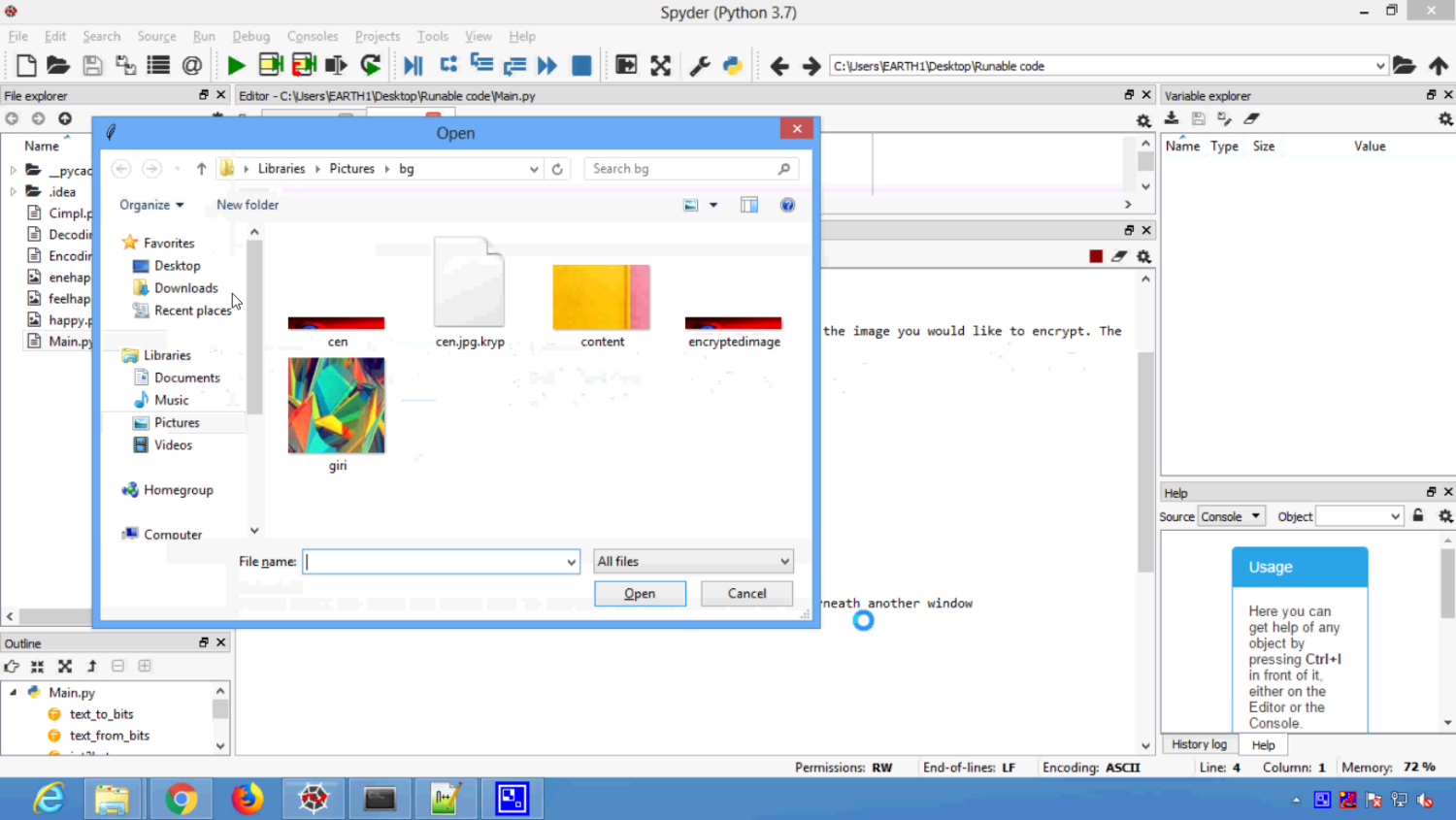Refresh the bg folder in Open dialog

coord(557,169)
